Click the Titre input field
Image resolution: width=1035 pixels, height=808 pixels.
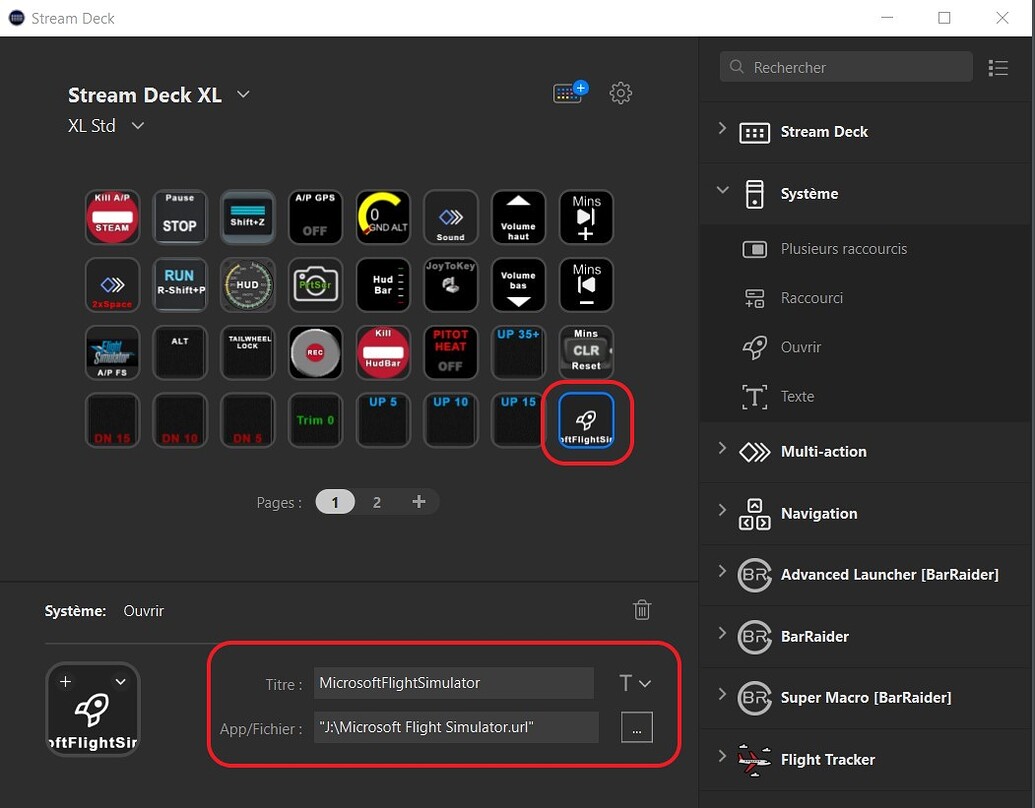453,683
